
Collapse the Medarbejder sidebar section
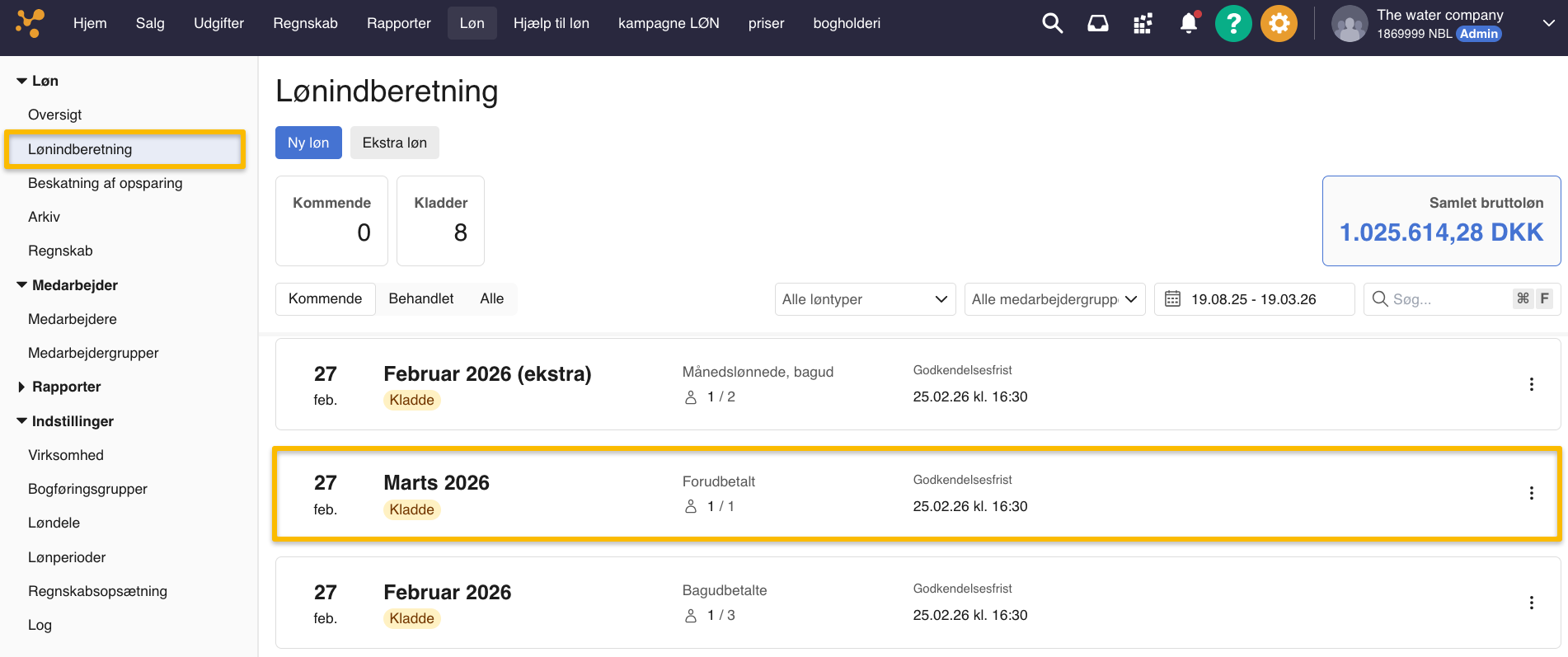click(x=22, y=285)
